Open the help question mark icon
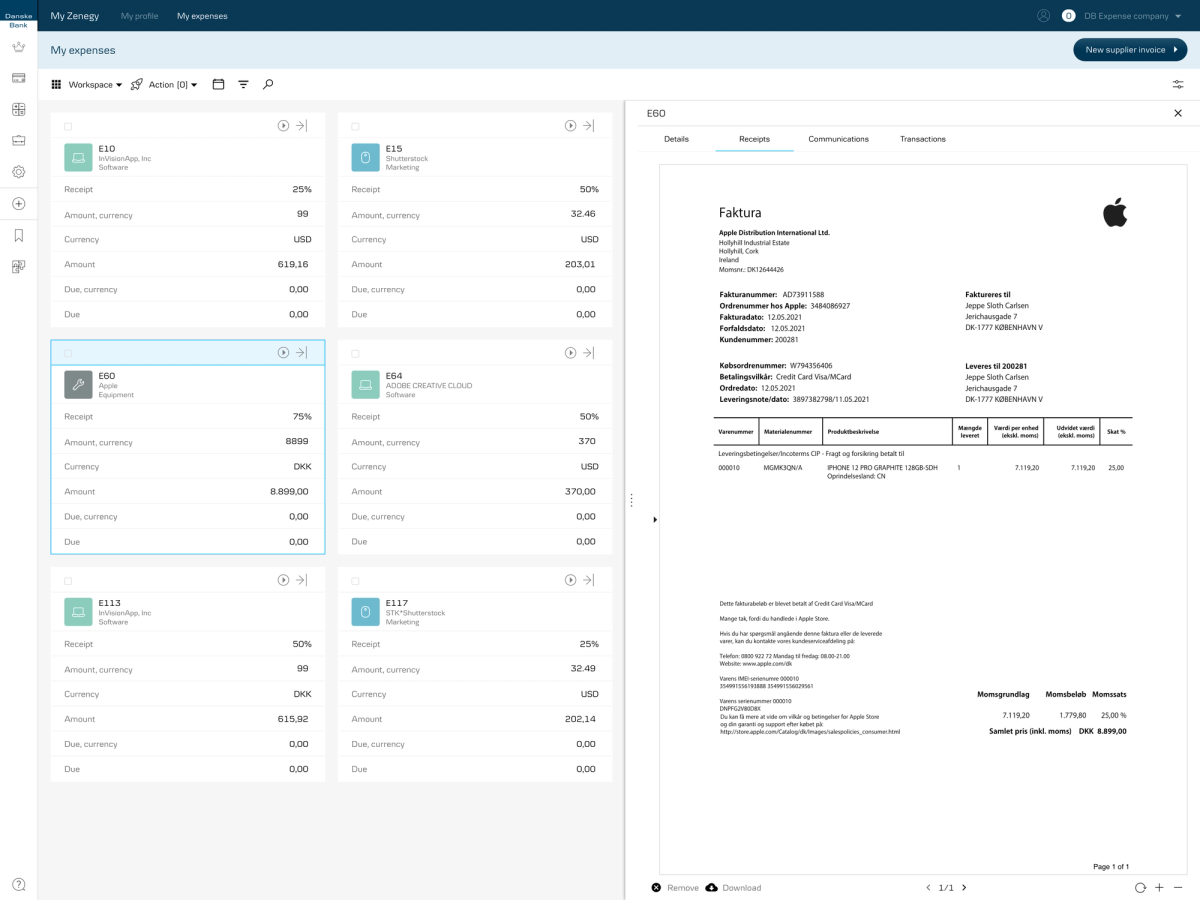 [18, 884]
